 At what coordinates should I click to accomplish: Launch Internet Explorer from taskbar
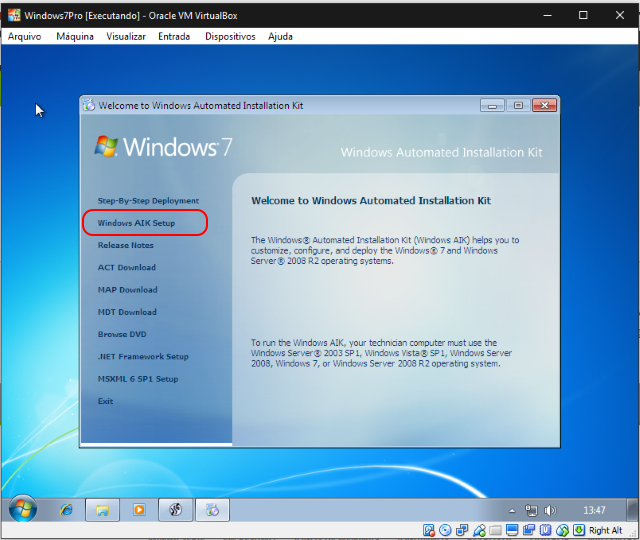click(66, 509)
